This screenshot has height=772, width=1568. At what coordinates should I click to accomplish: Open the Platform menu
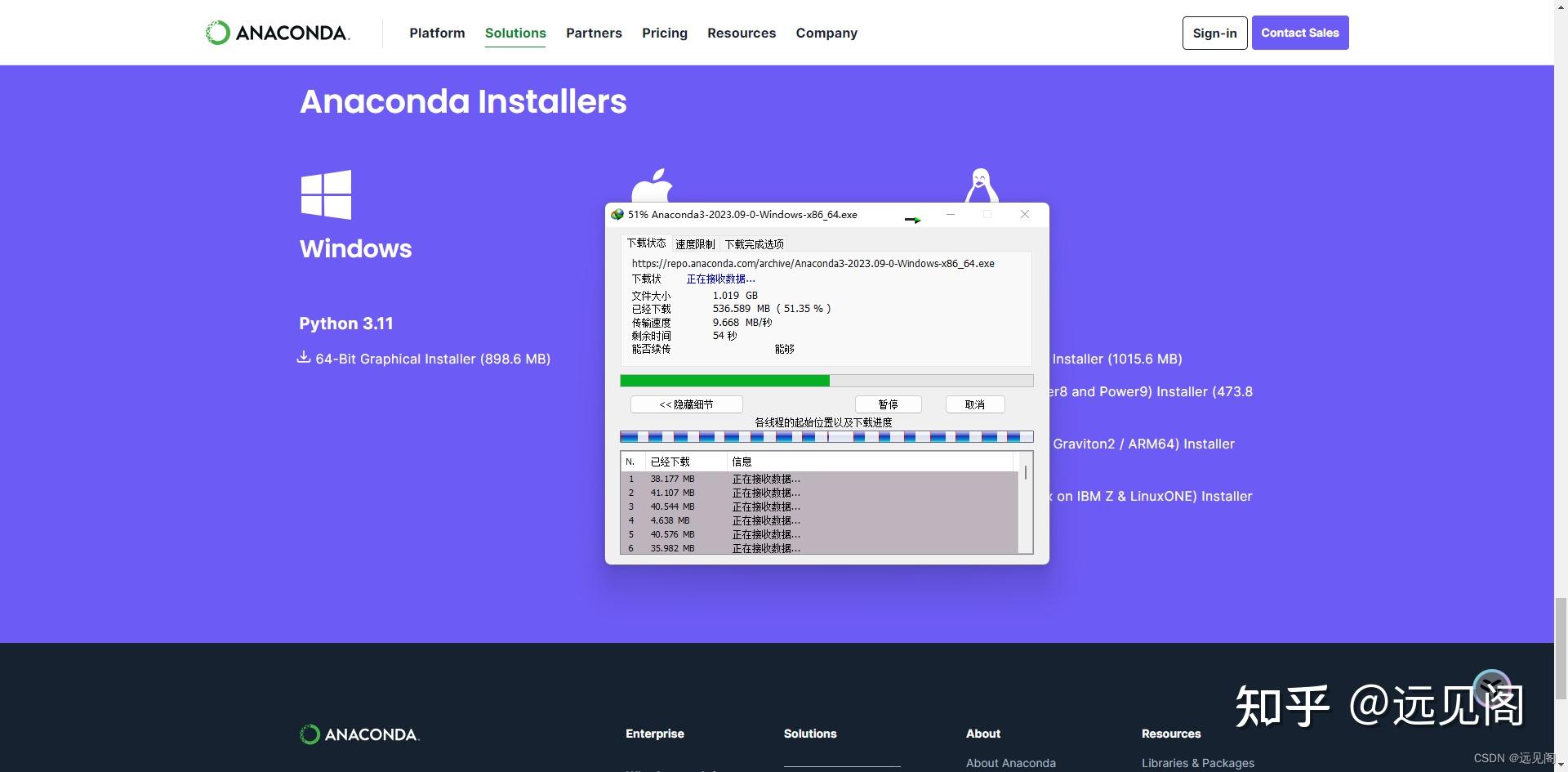click(x=437, y=33)
